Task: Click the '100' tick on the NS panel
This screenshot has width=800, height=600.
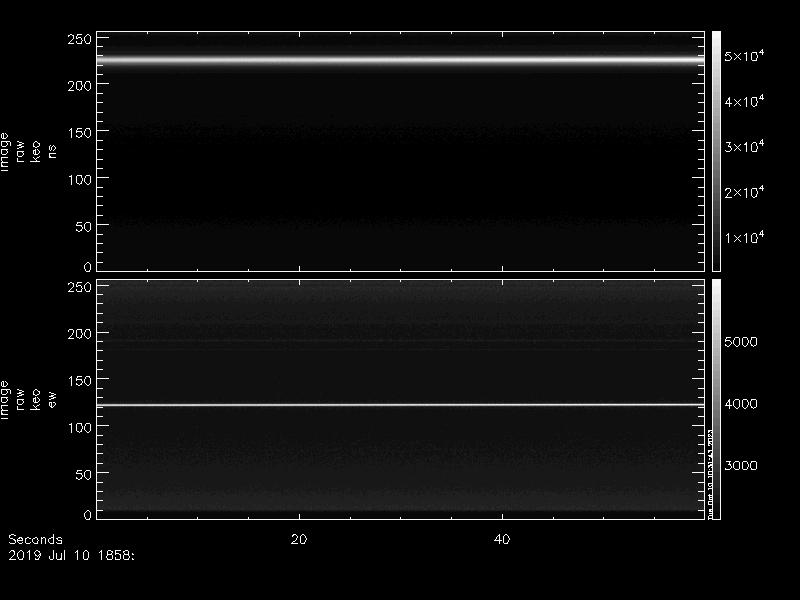Action: (x=80, y=180)
